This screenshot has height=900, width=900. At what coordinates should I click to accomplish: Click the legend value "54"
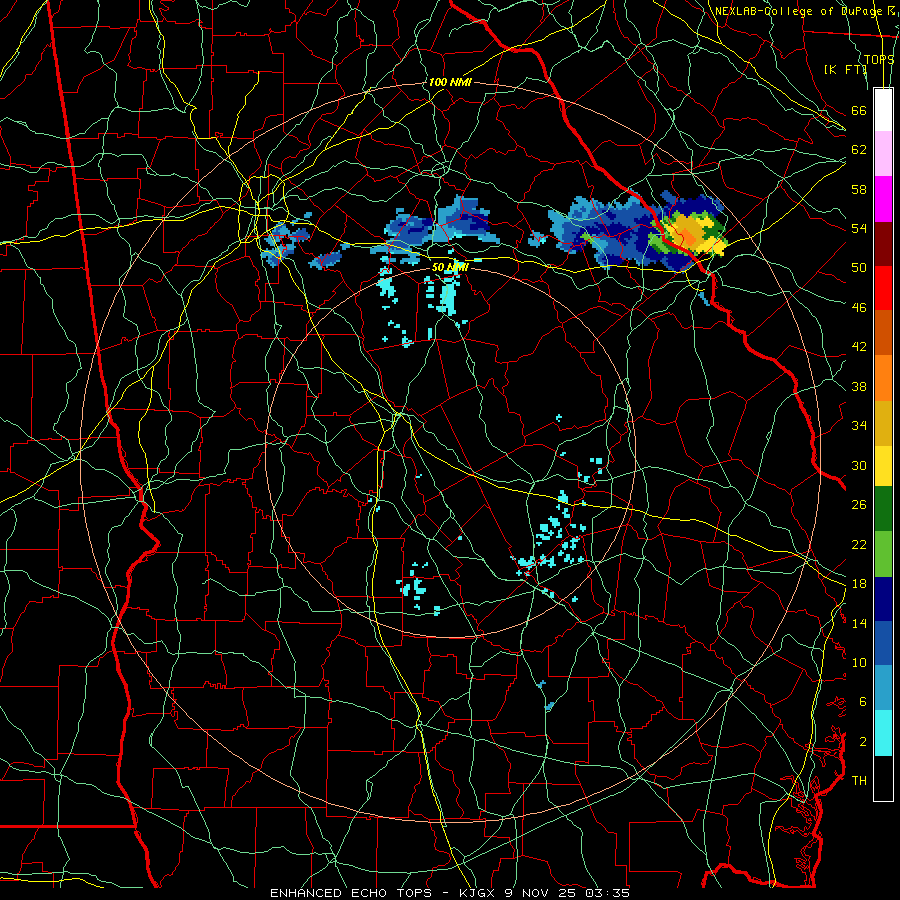coord(859,228)
